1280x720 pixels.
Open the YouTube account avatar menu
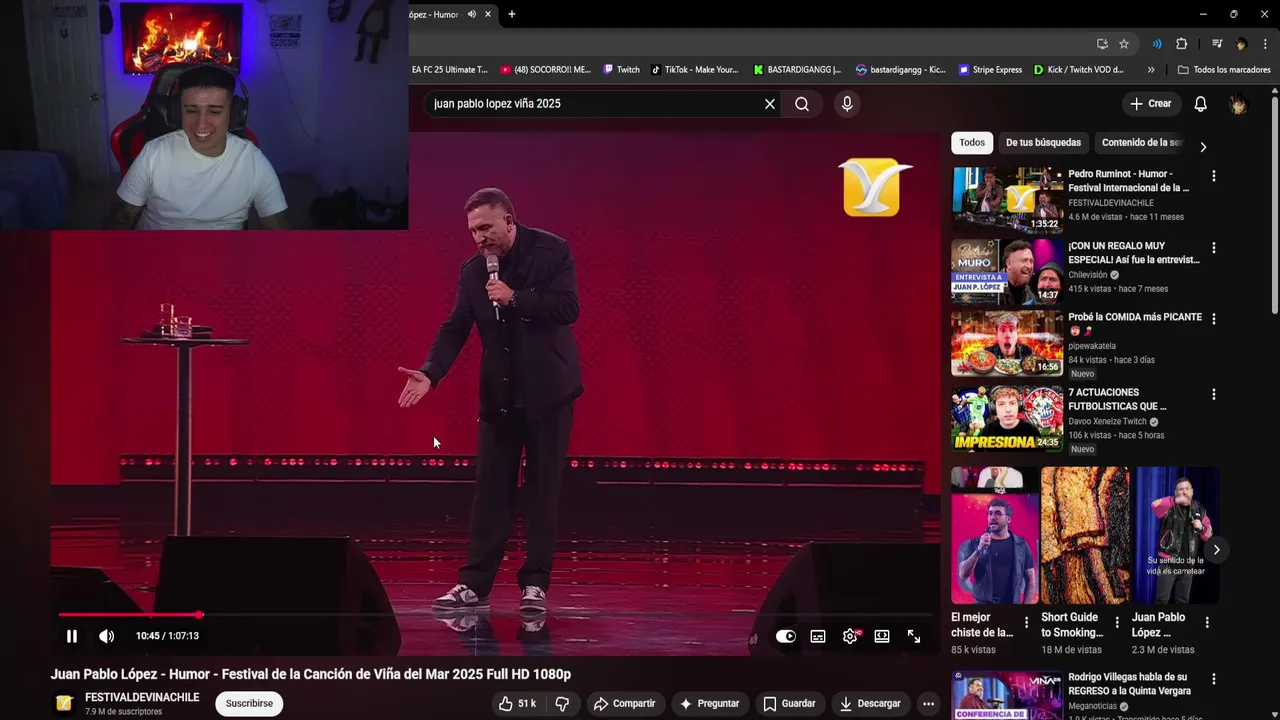(x=1238, y=104)
